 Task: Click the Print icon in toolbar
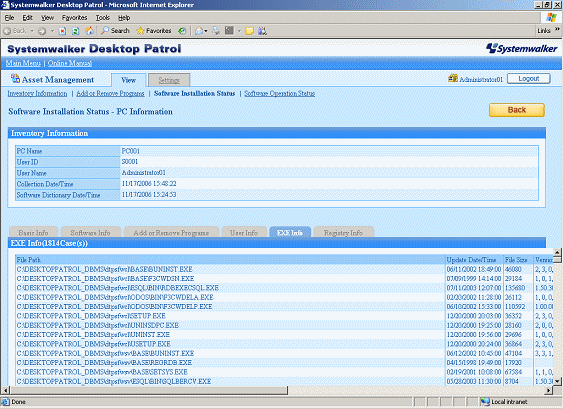click(216, 31)
